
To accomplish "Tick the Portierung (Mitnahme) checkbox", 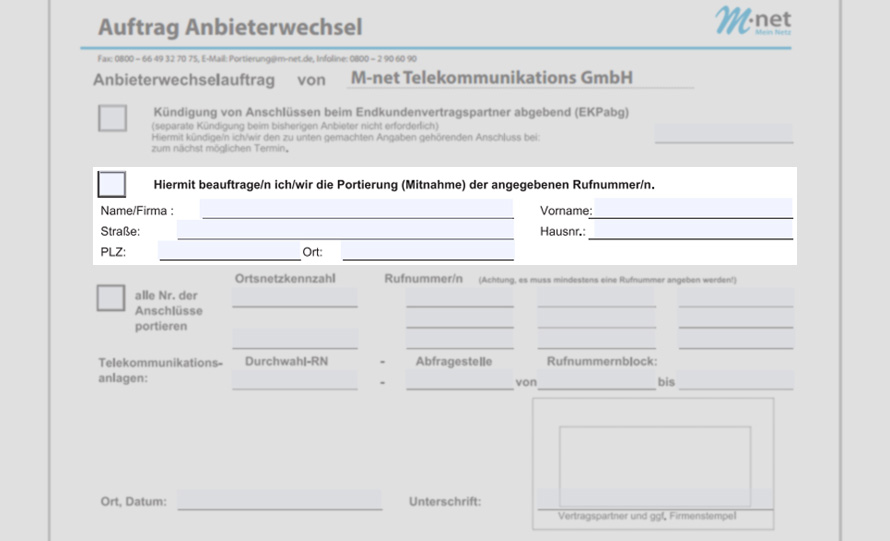I will 112,184.
